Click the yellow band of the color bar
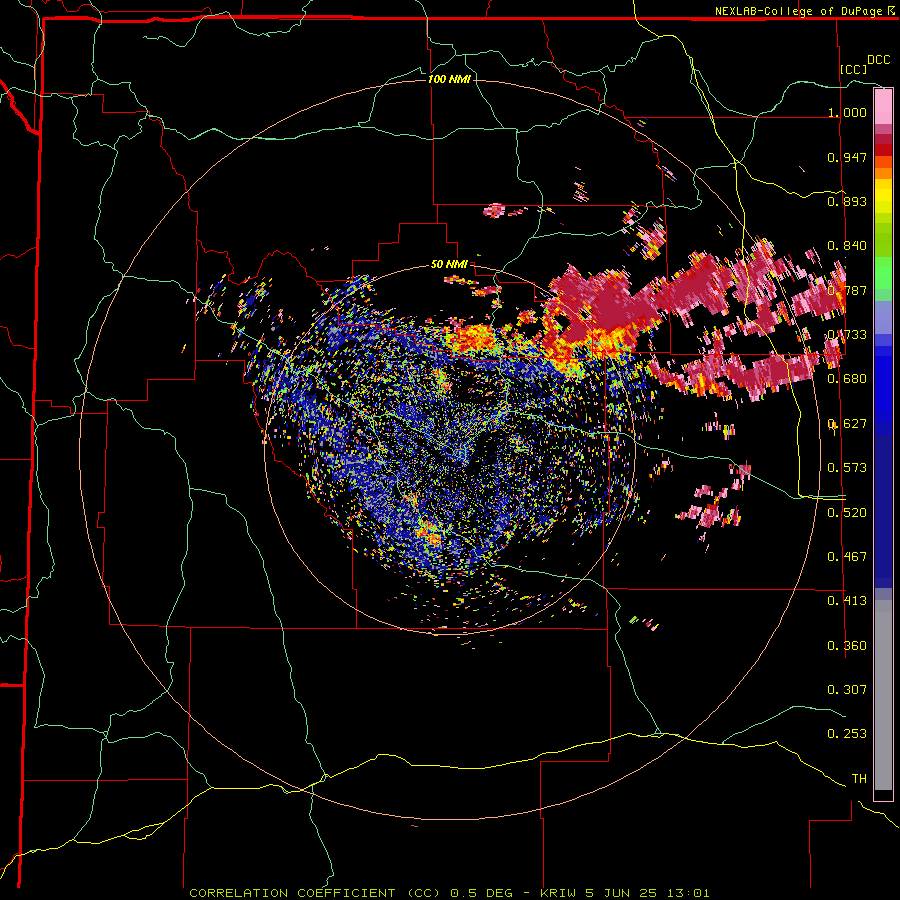Viewport: 900px width, 900px height. (883, 196)
